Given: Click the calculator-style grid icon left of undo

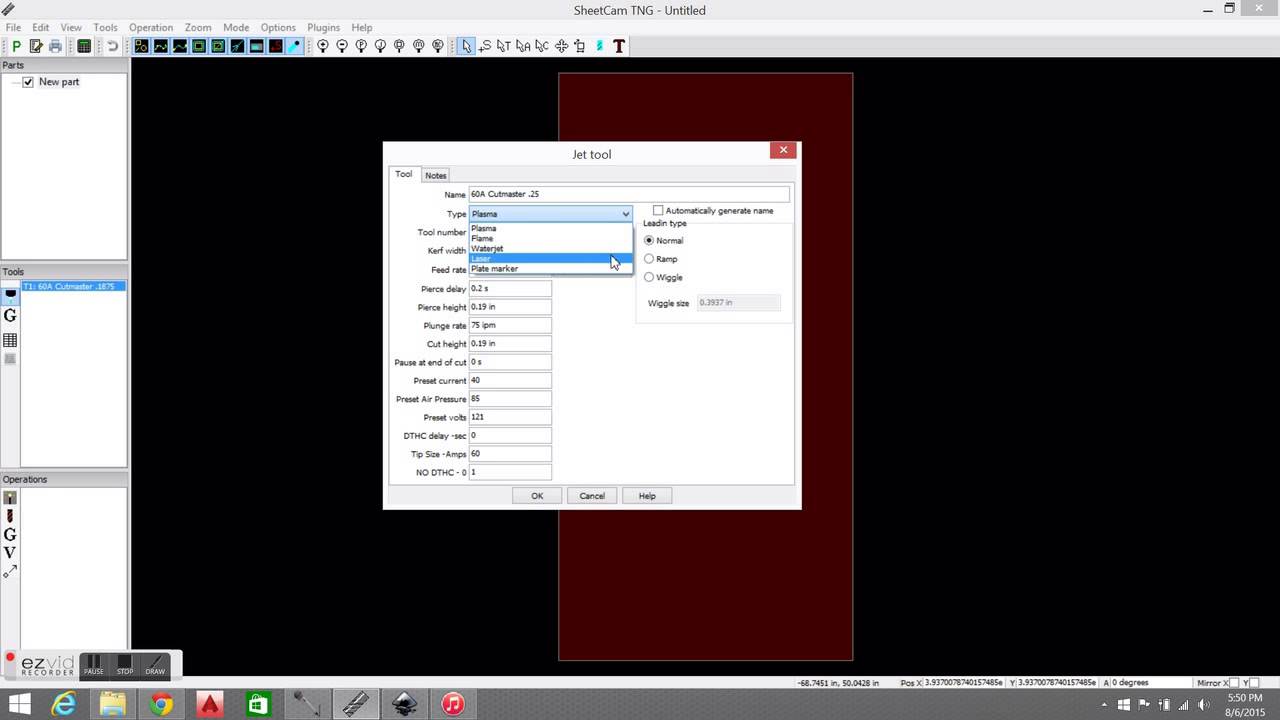Looking at the screenshot, I should 84,46.
